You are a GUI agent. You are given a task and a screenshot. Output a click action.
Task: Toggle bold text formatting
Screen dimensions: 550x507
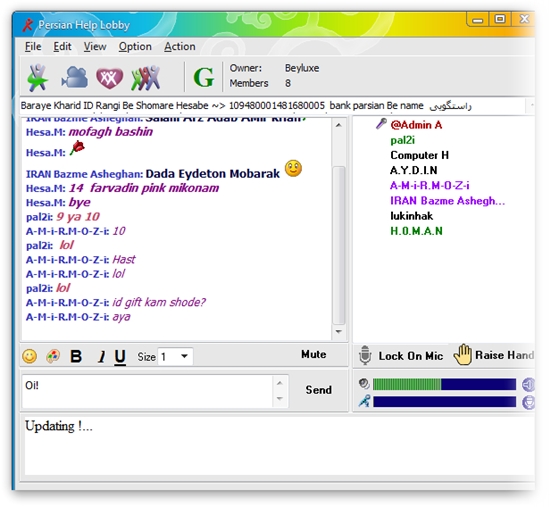[76, 356]
